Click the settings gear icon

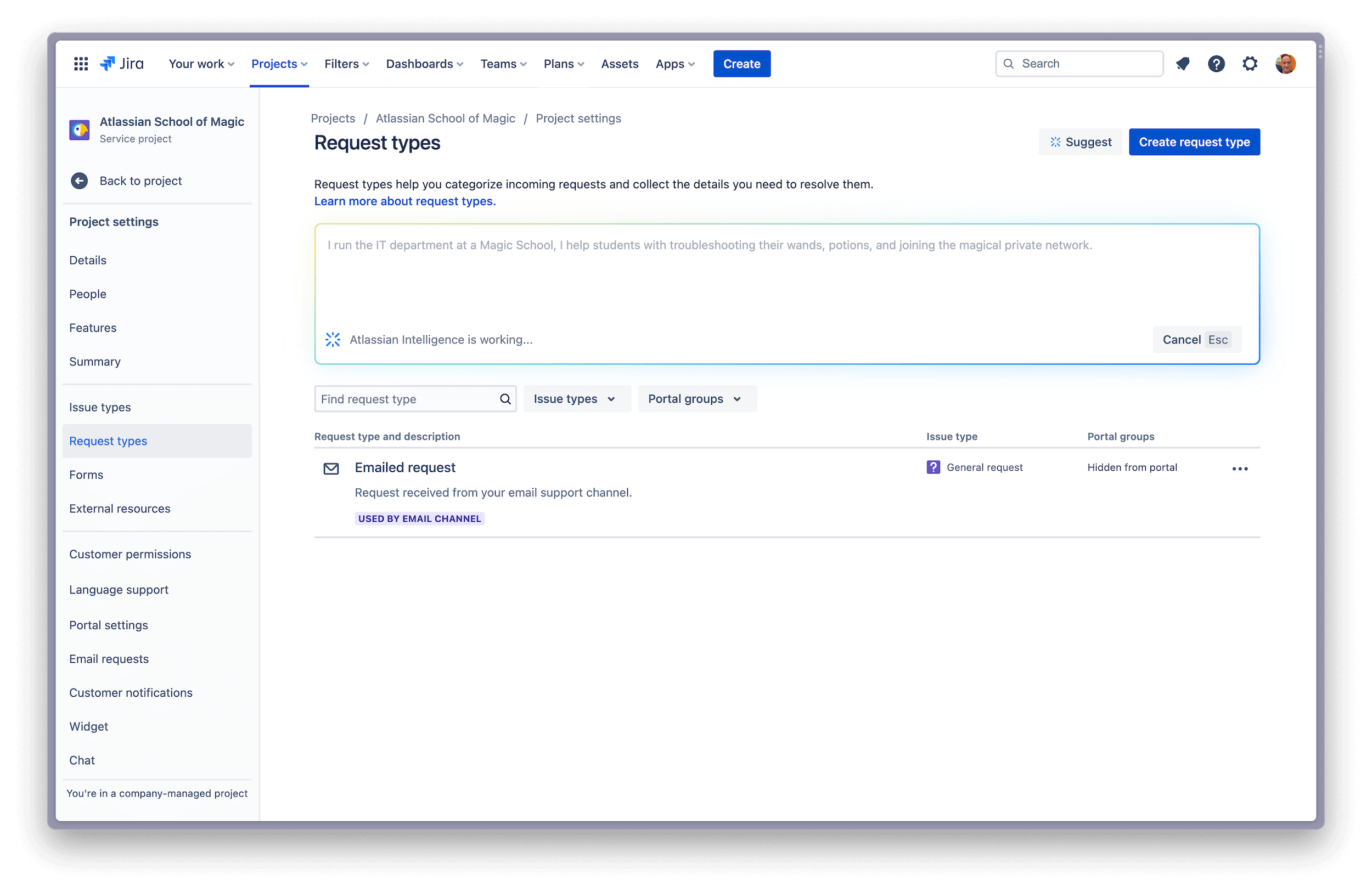coord(1251,63)
